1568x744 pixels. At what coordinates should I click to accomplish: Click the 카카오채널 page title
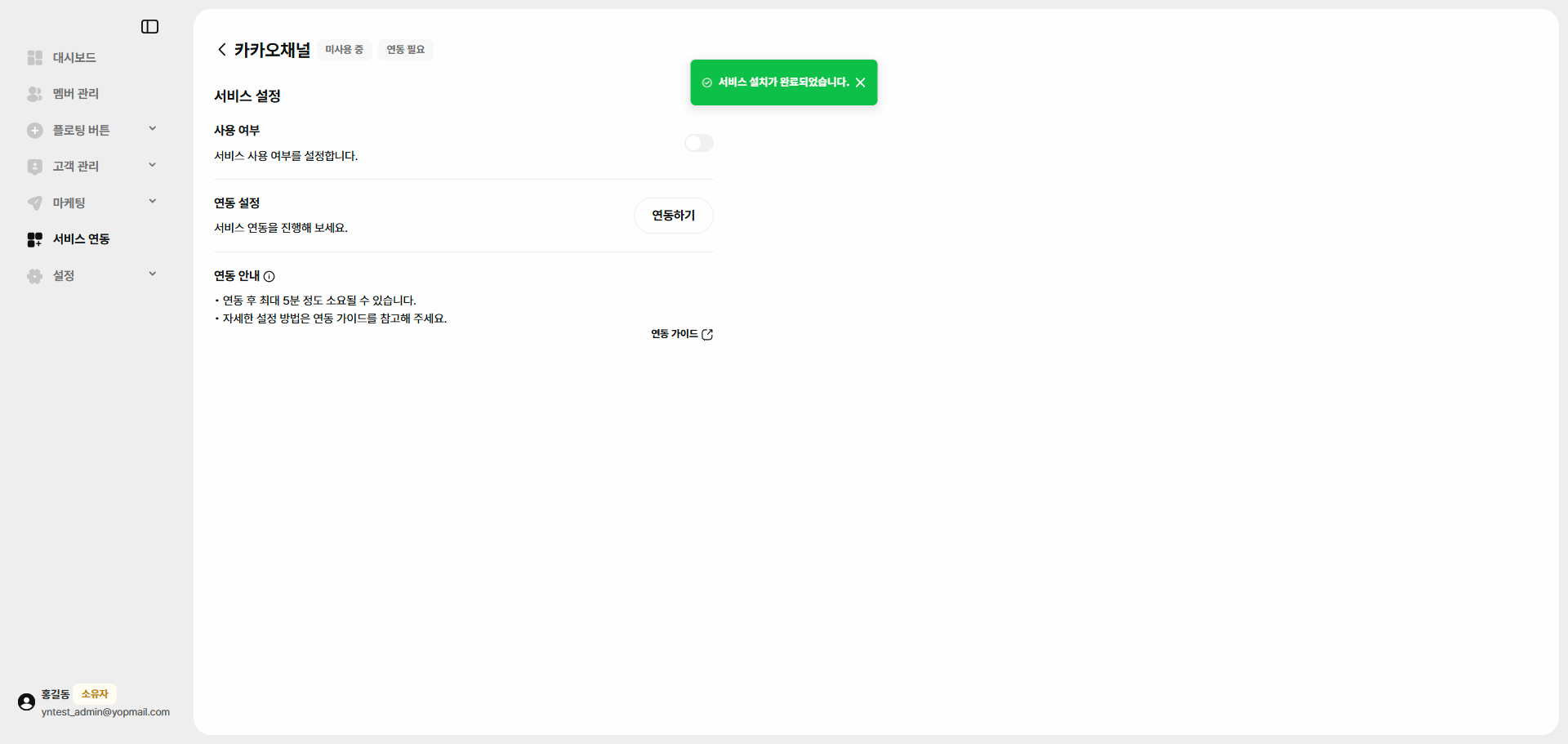pyautogui.click(x=273, y=50)
